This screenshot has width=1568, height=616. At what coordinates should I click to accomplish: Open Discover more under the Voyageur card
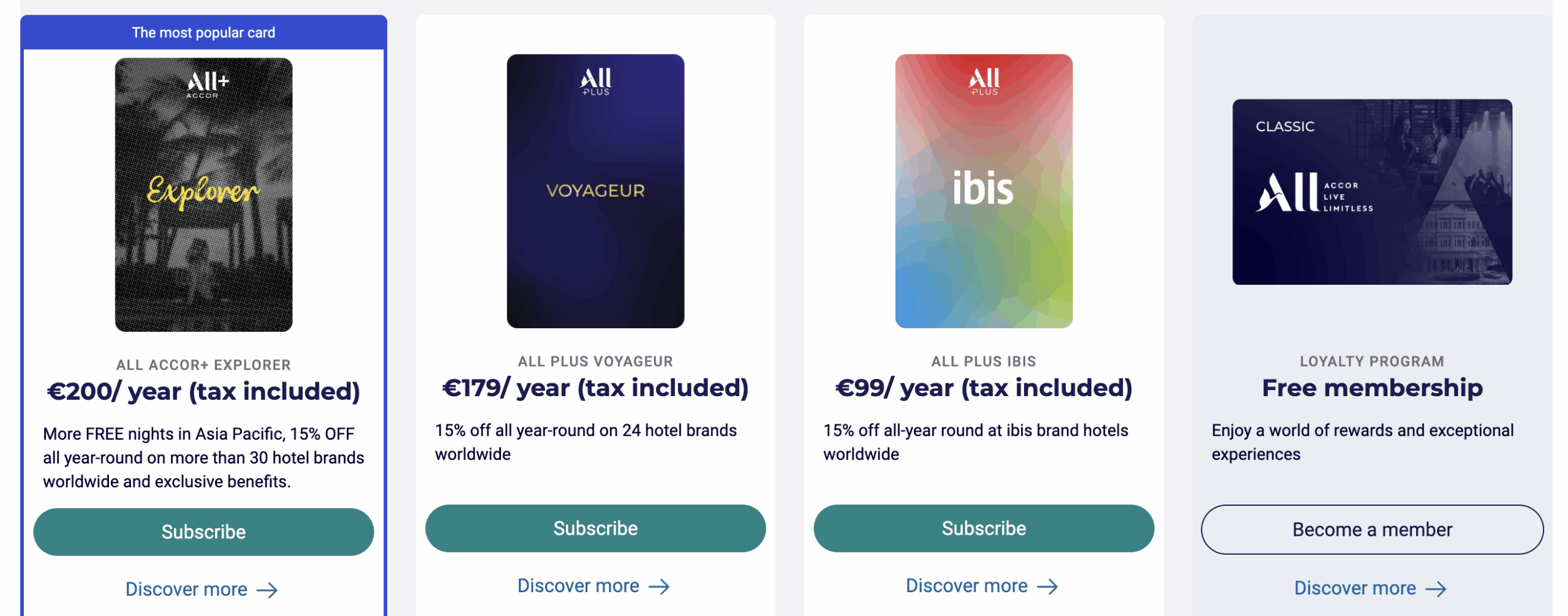[x=578, y=586]
